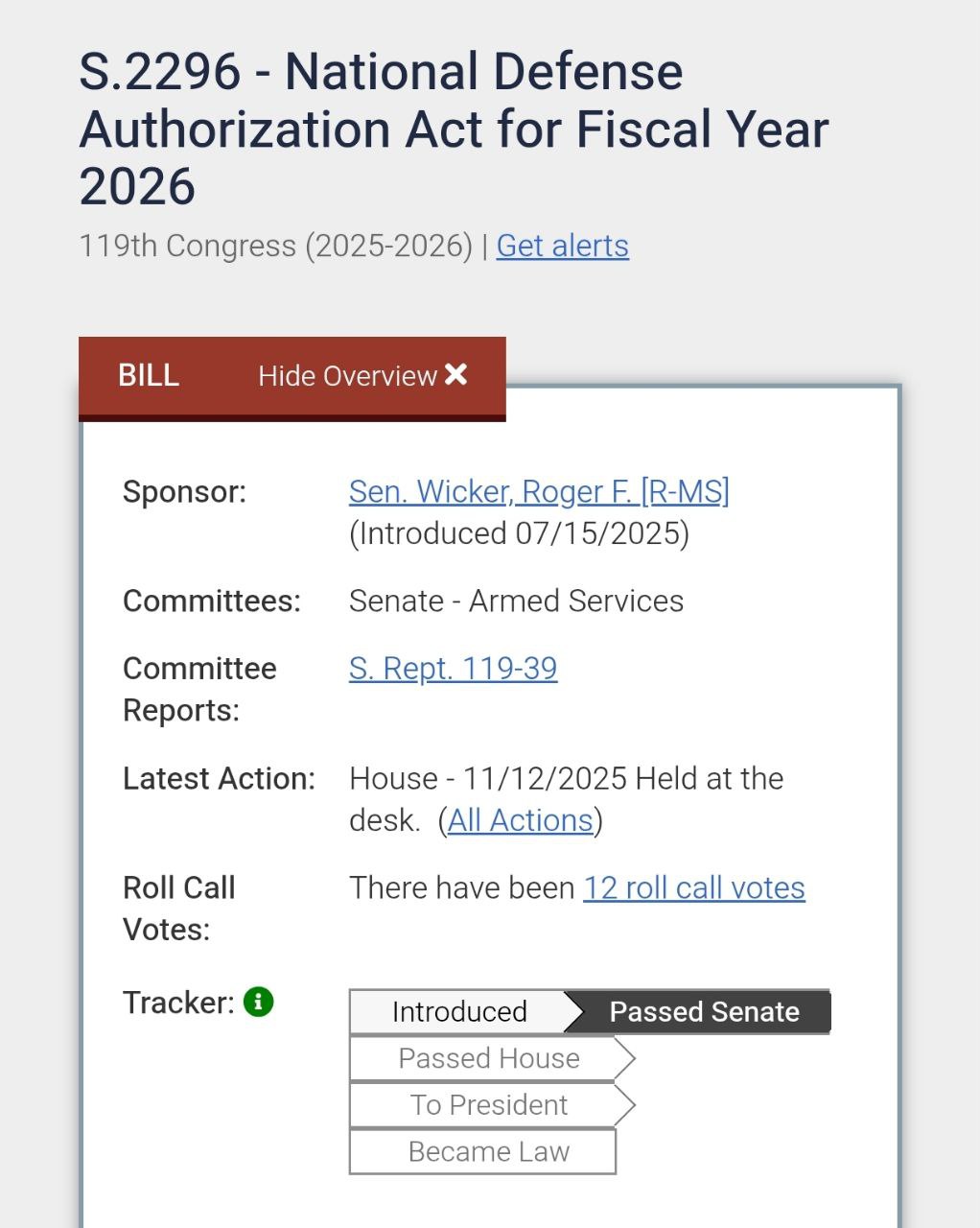Click the Became Law tracker stage

point(489,1151)
